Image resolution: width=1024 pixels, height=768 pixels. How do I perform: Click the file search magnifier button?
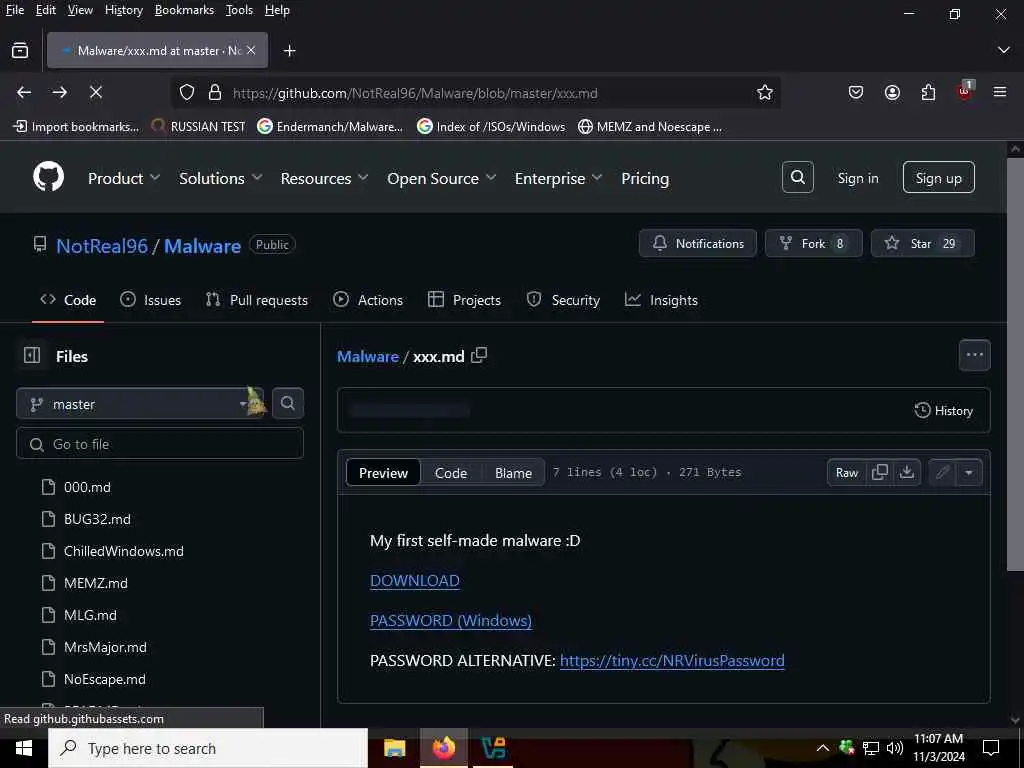tap(287, 403)
